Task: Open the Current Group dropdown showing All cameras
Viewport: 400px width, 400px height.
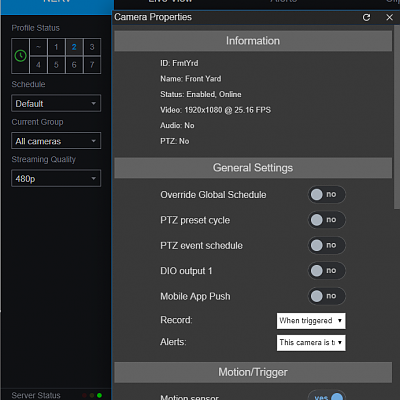Action: [x=56, y=141]
